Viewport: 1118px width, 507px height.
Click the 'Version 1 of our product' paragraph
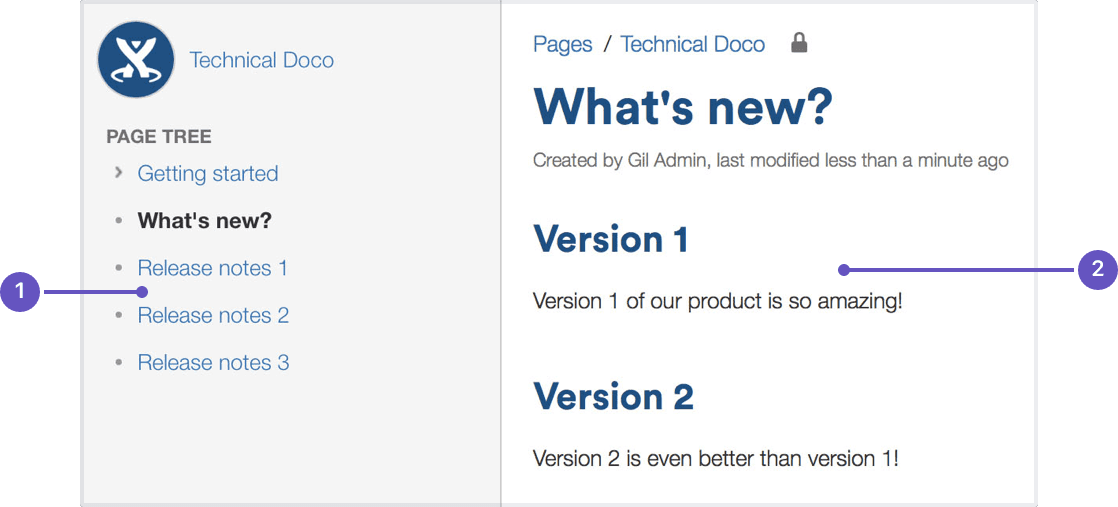pos(717,301)
